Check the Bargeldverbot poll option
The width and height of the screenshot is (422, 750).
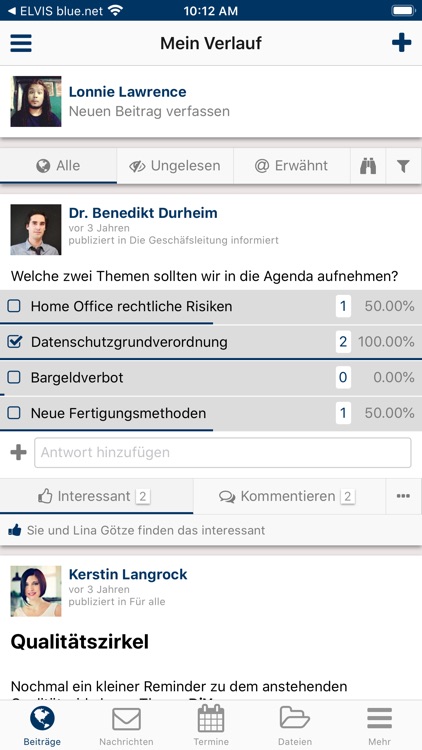coord(14,377)
